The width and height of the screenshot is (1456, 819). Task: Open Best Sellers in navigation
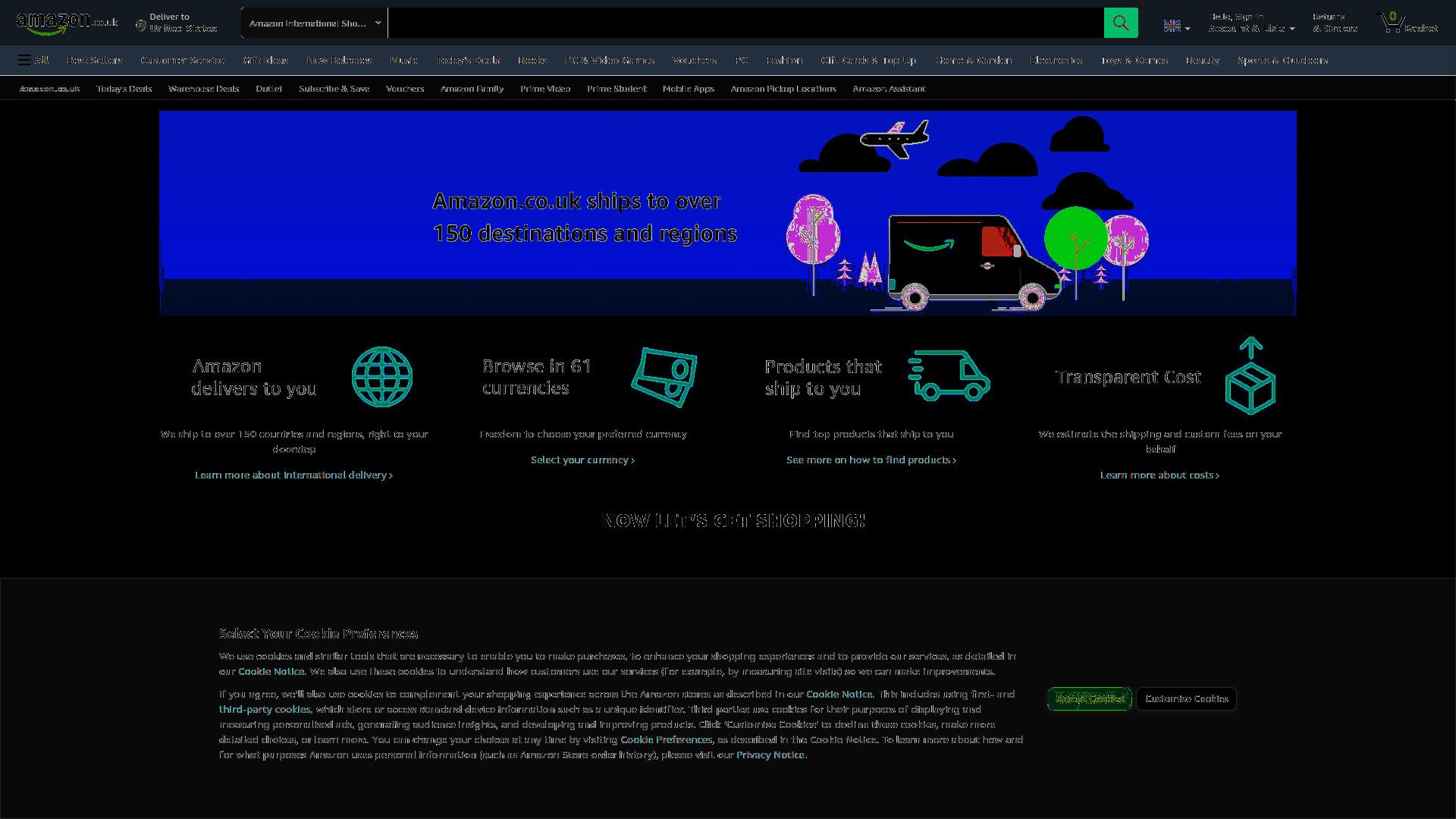pyautogui.click(x=94, y=60)
